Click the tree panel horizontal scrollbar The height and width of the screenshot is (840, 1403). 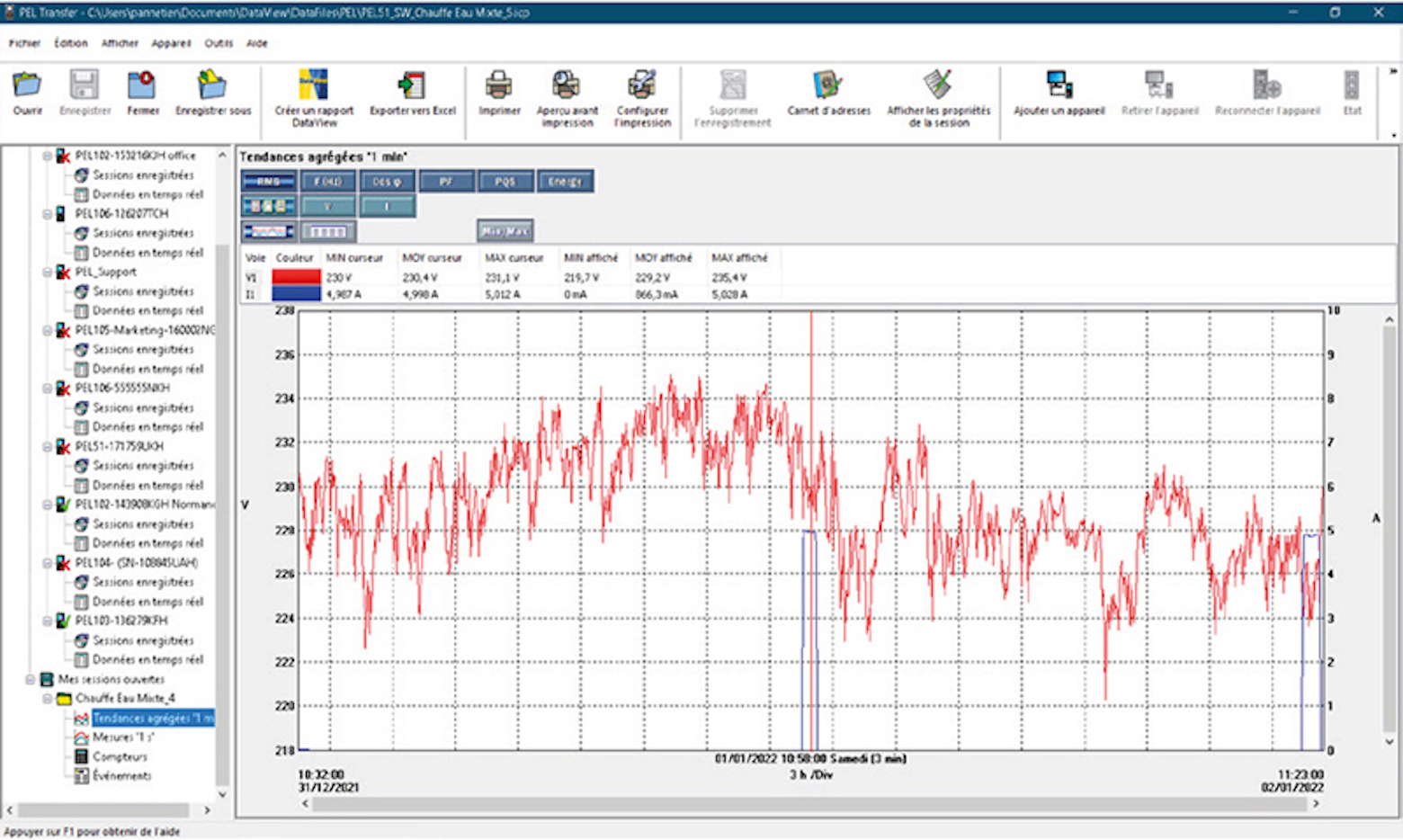pos(108,810)
